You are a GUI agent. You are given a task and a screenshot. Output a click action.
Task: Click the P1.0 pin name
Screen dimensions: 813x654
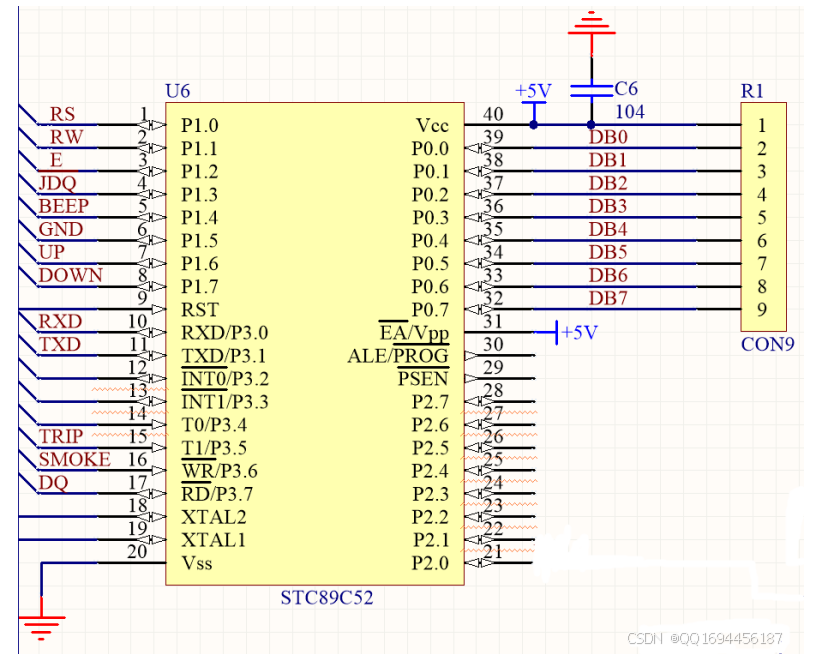[x=200, y=126]
